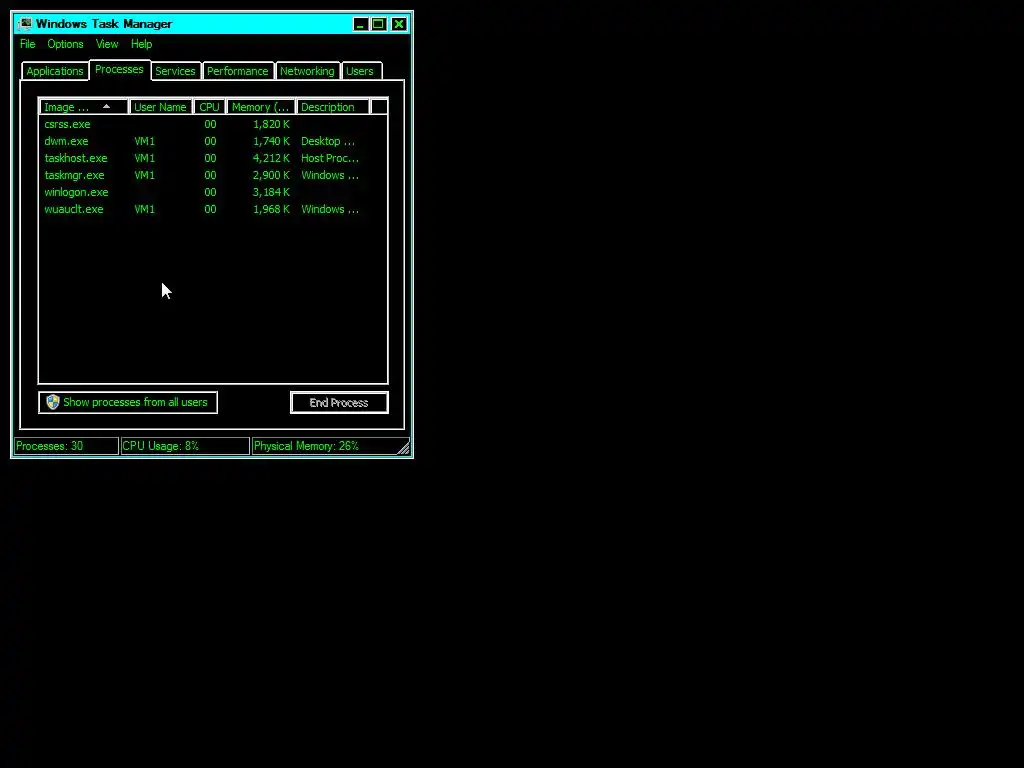Click the Windows Task Manager title text
The width and height of the screenshot is (1024, 768).
coord(104,24)
